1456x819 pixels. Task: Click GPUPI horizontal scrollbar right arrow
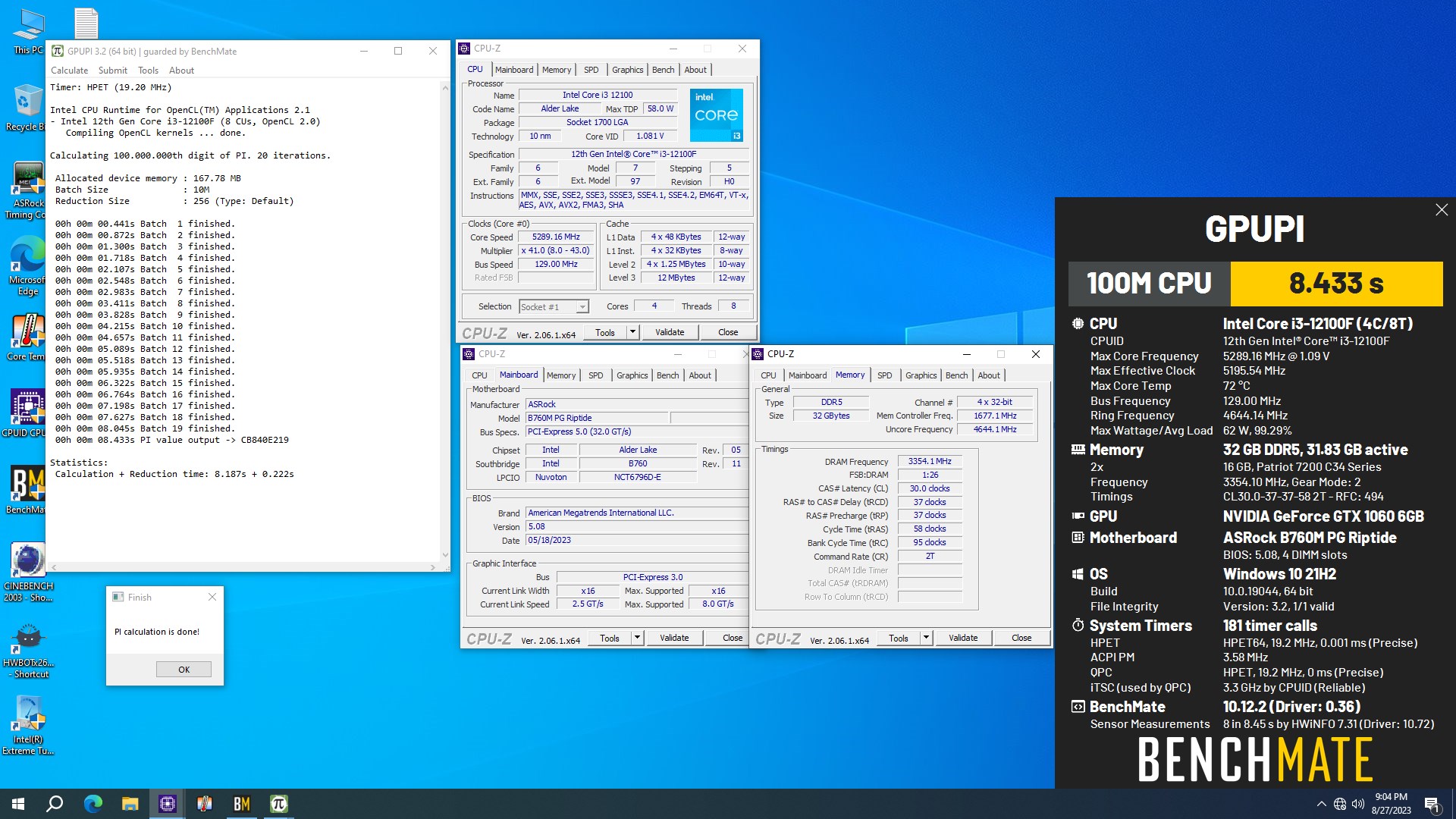433,567
